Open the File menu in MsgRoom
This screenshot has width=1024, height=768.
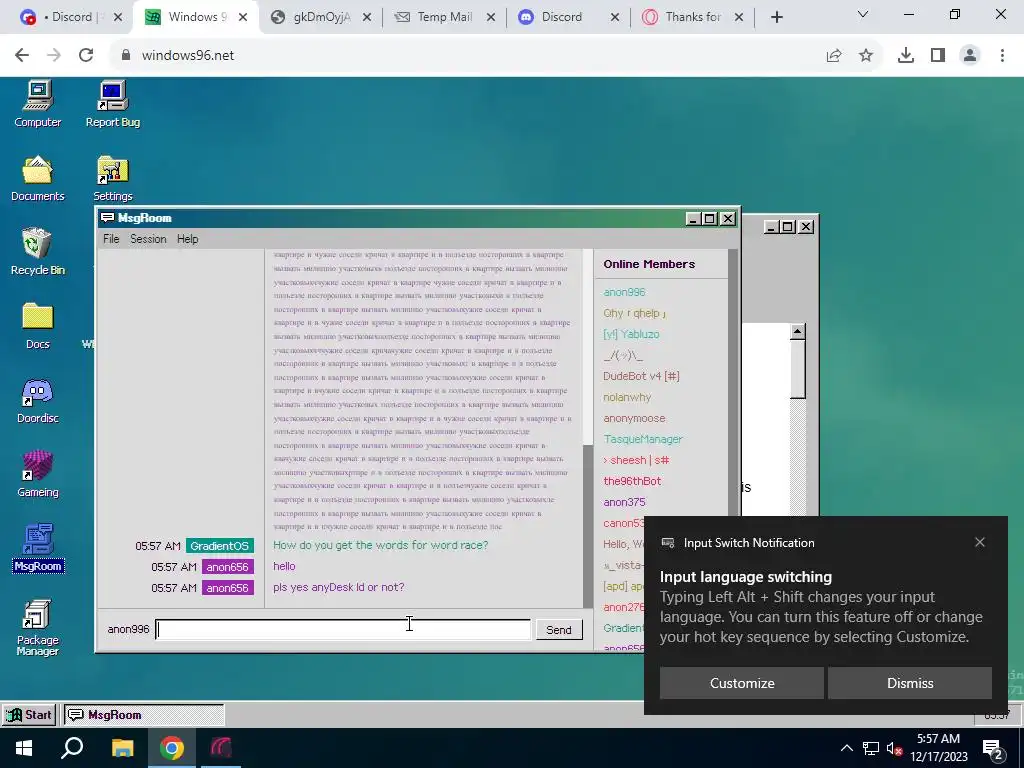coord(111,239)
